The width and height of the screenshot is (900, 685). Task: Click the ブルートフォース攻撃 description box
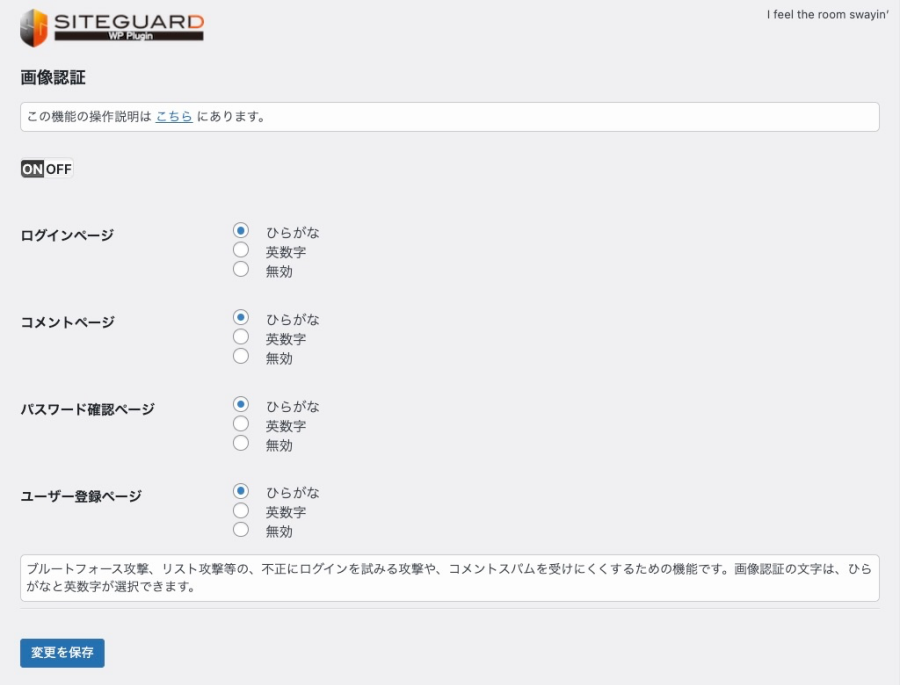(x=449, y=578)
